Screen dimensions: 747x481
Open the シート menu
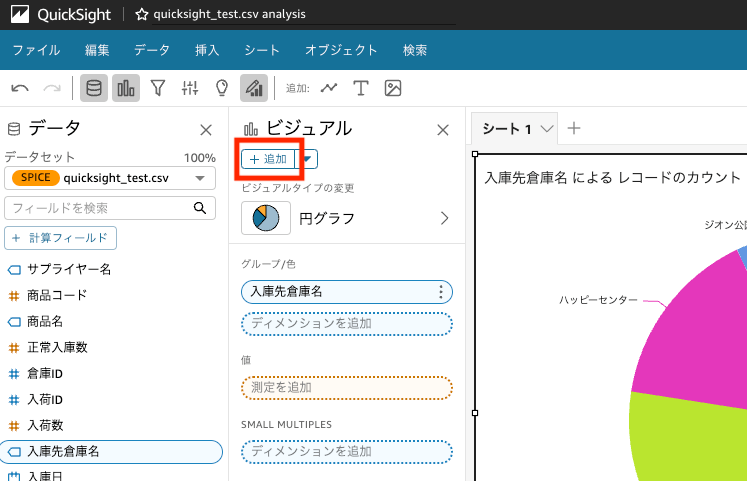tap(262, 50)
